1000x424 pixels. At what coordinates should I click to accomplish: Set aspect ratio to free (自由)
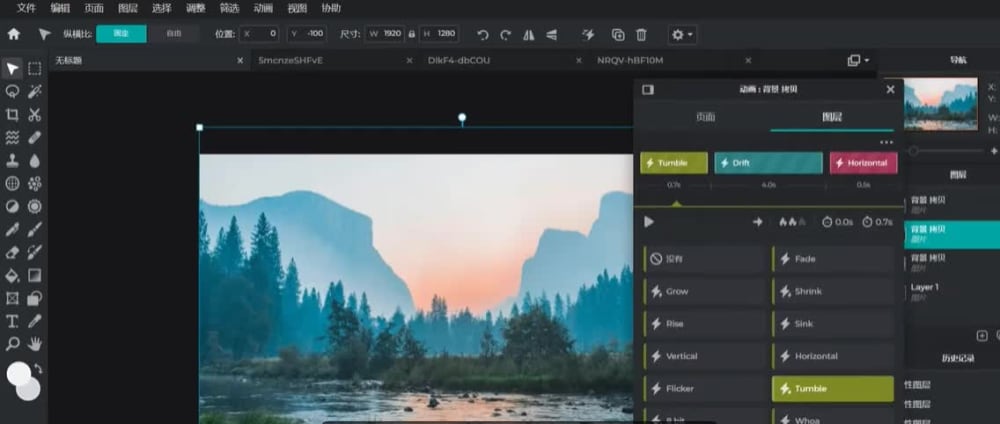(173, 34)
